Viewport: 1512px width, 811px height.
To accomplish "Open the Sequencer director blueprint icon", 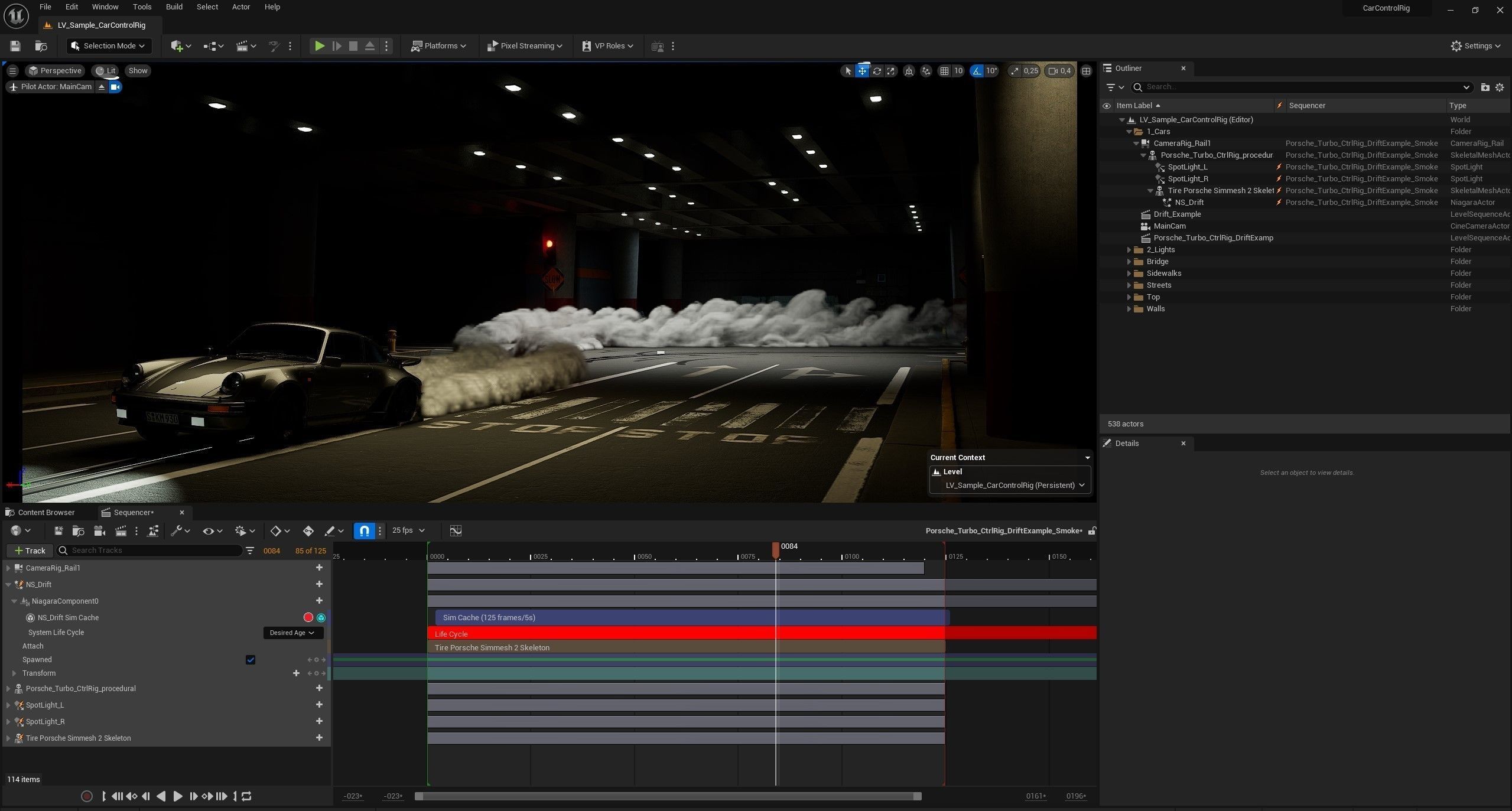I will point(153,530).
